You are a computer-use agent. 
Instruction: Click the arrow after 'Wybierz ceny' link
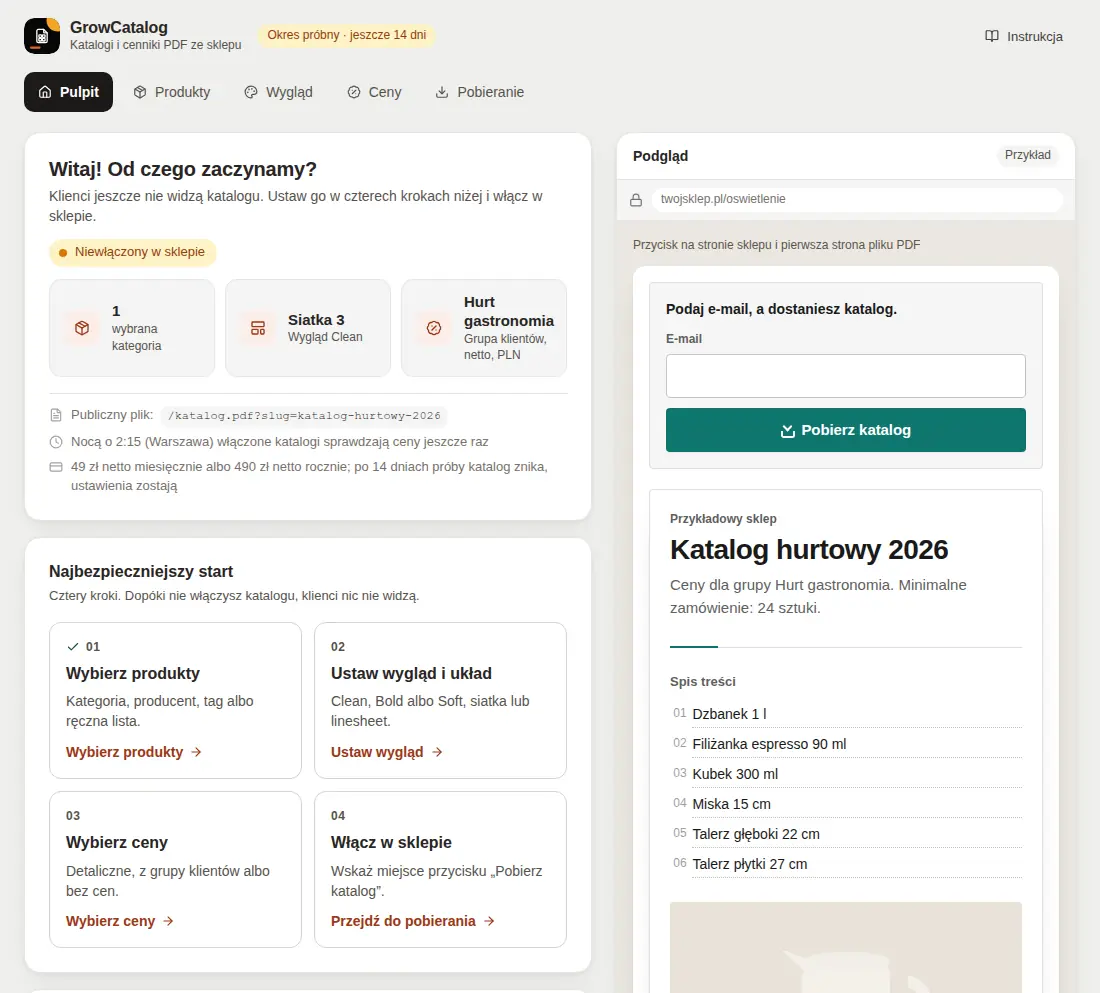168,921
